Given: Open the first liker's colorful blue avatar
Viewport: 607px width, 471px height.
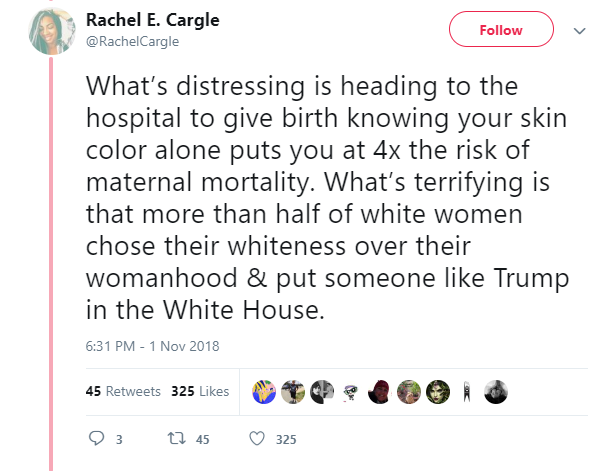Looking at the screenshot, I should tap(264, 392).
